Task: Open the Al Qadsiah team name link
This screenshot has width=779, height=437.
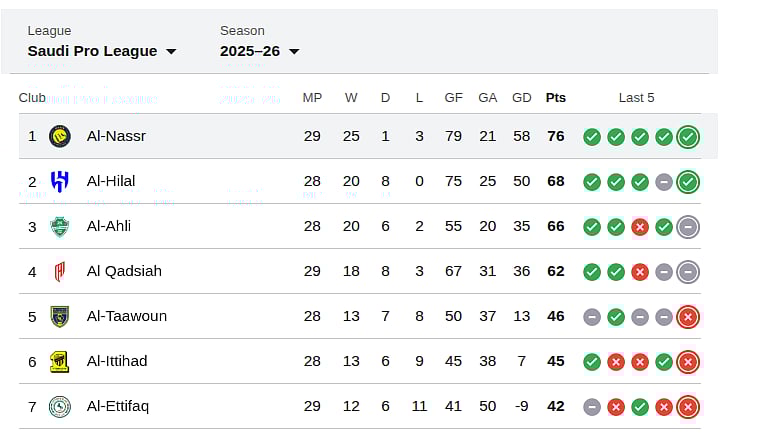Action: click(x=124, y=271)
